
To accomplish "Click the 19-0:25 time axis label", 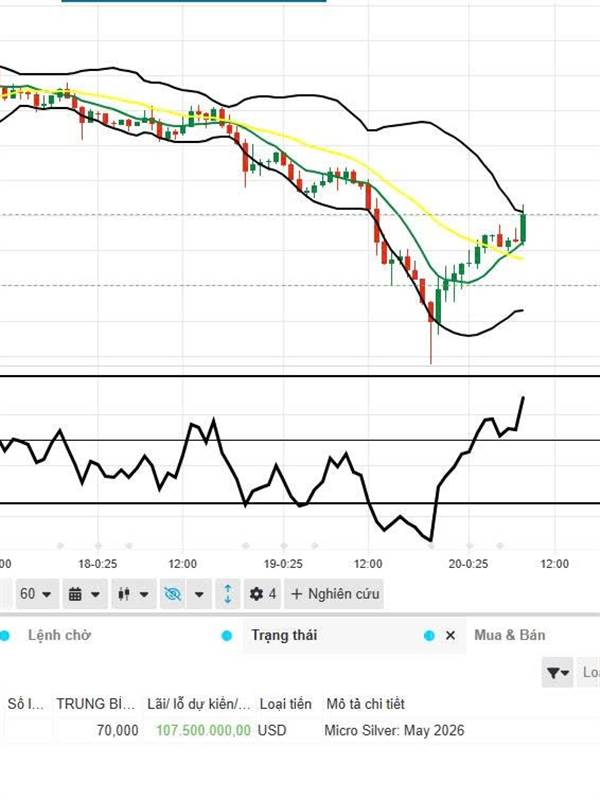I will 283,564.
